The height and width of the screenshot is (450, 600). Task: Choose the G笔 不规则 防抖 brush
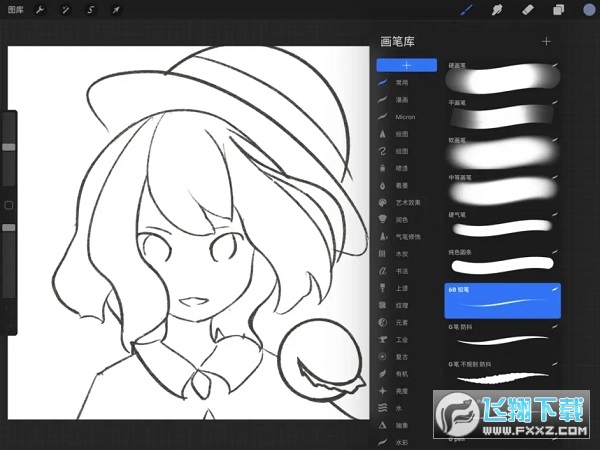click(x=502, y=376)
